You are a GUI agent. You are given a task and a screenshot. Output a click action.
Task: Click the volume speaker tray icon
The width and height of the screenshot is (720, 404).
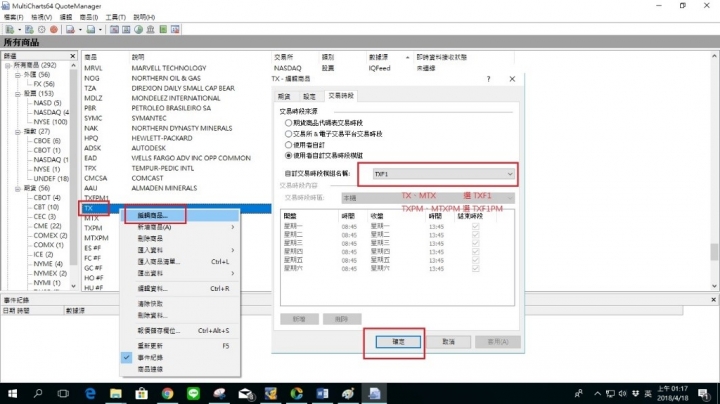click(x=623, y=393)
